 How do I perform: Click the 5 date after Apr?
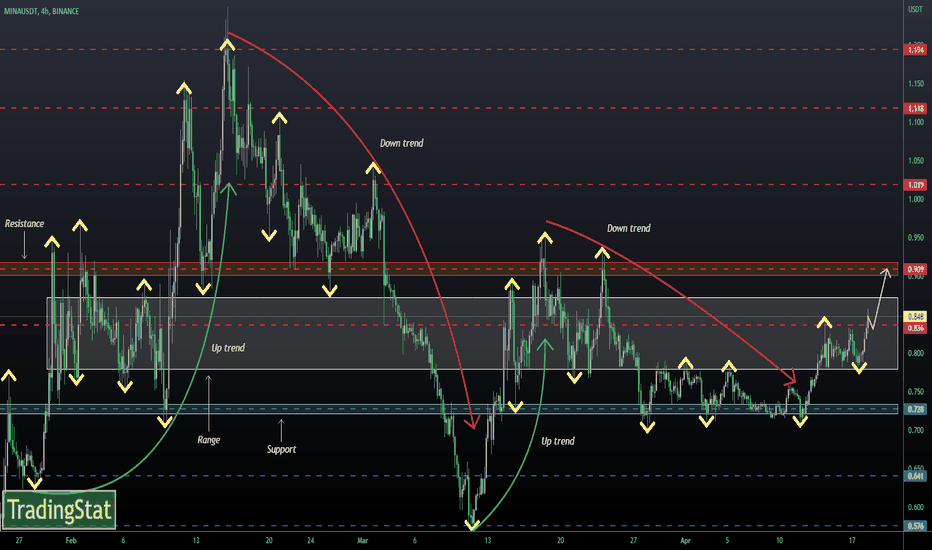[x=727, y=540]
